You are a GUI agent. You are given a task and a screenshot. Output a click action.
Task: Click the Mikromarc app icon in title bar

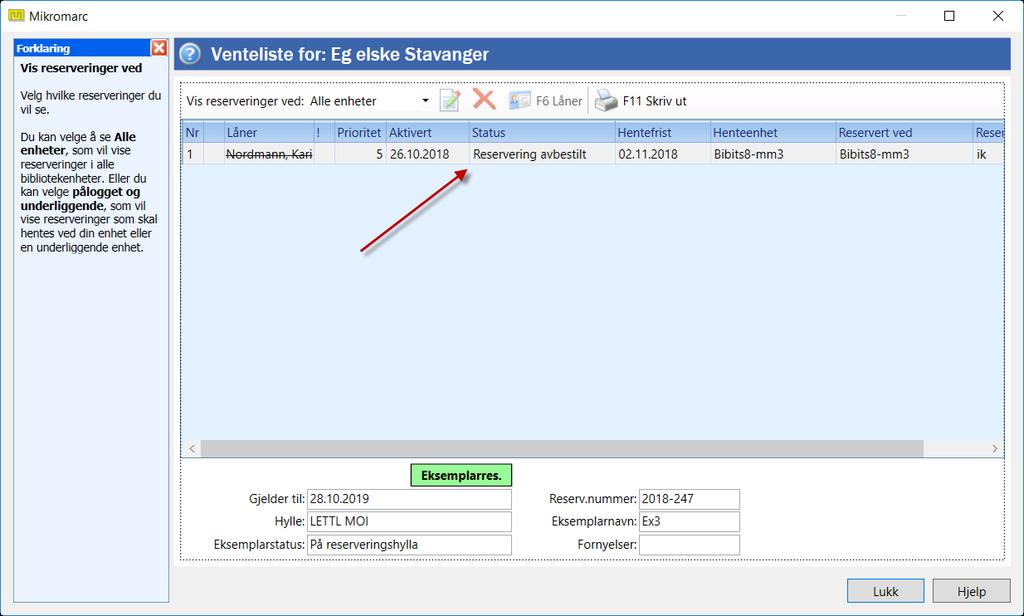[16, 16]
